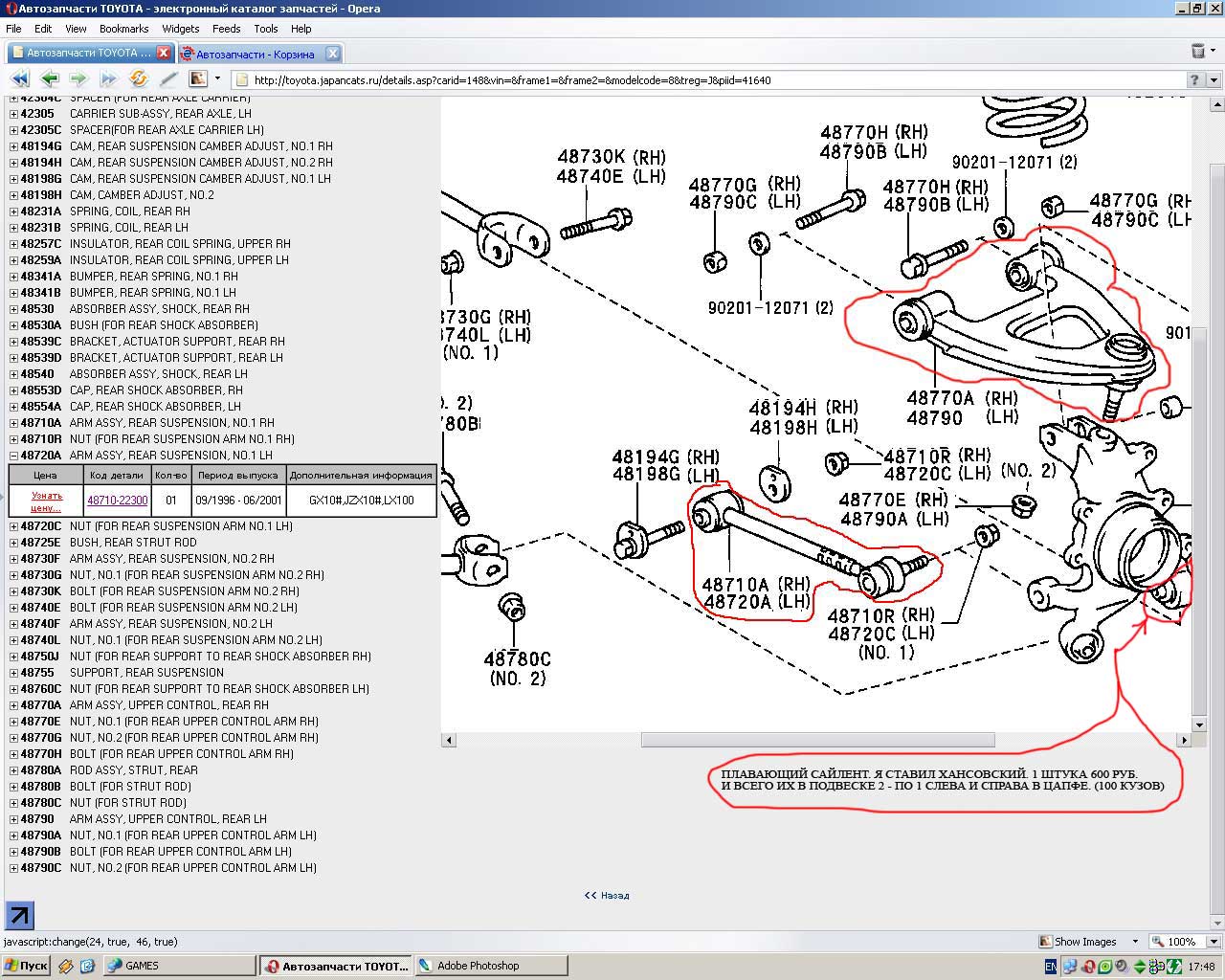
Task: Expand the 48530 absorber assy tree node
Action: (x=13, y=309)
